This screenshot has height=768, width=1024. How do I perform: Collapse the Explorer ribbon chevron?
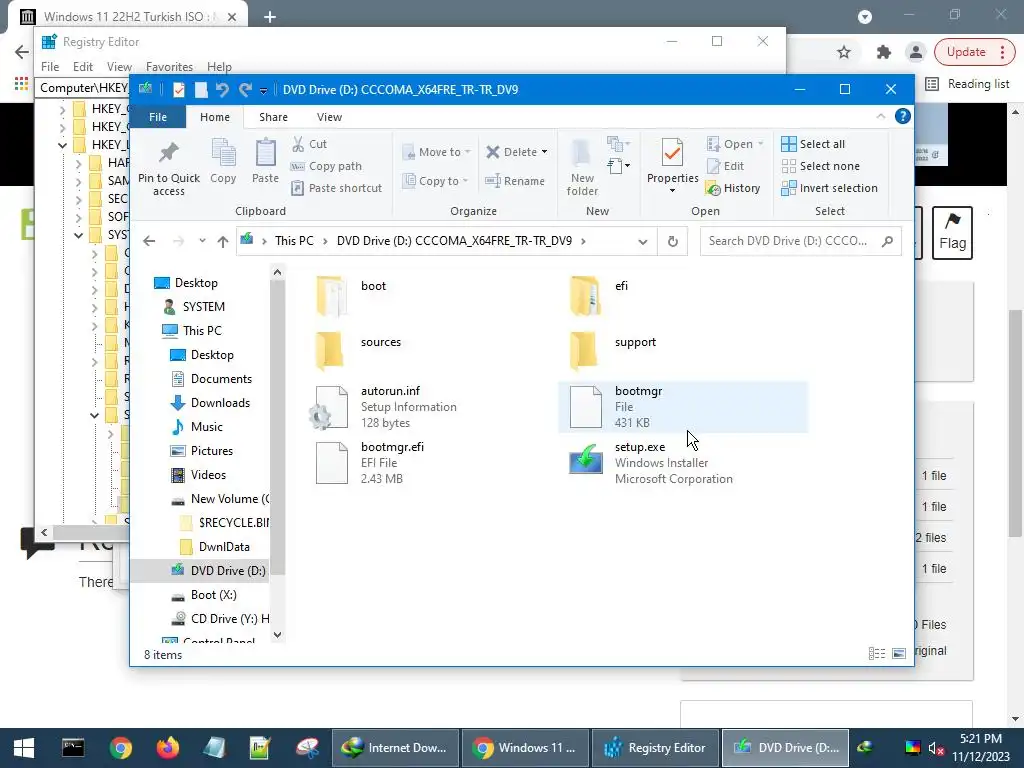pyautogui.click(x=880, y=116)
